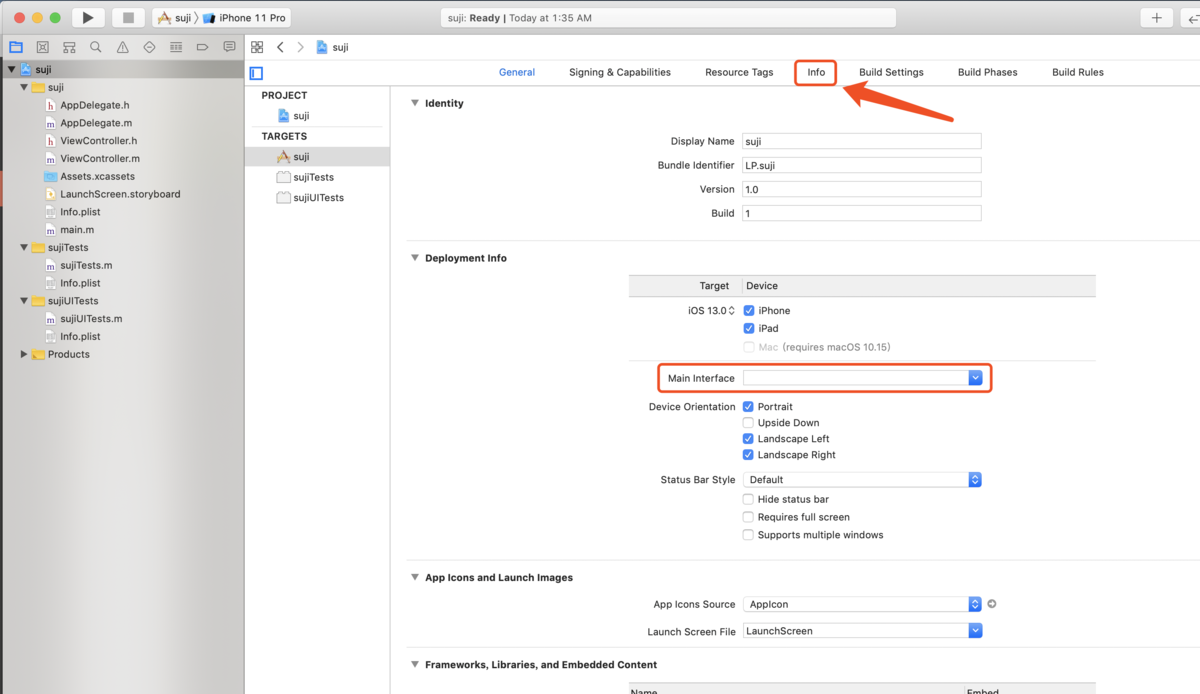This screenshot has height=694, width=1200.
Task: Toggle the Portrait orientation checkbox
Action: [x=748, y=407]
